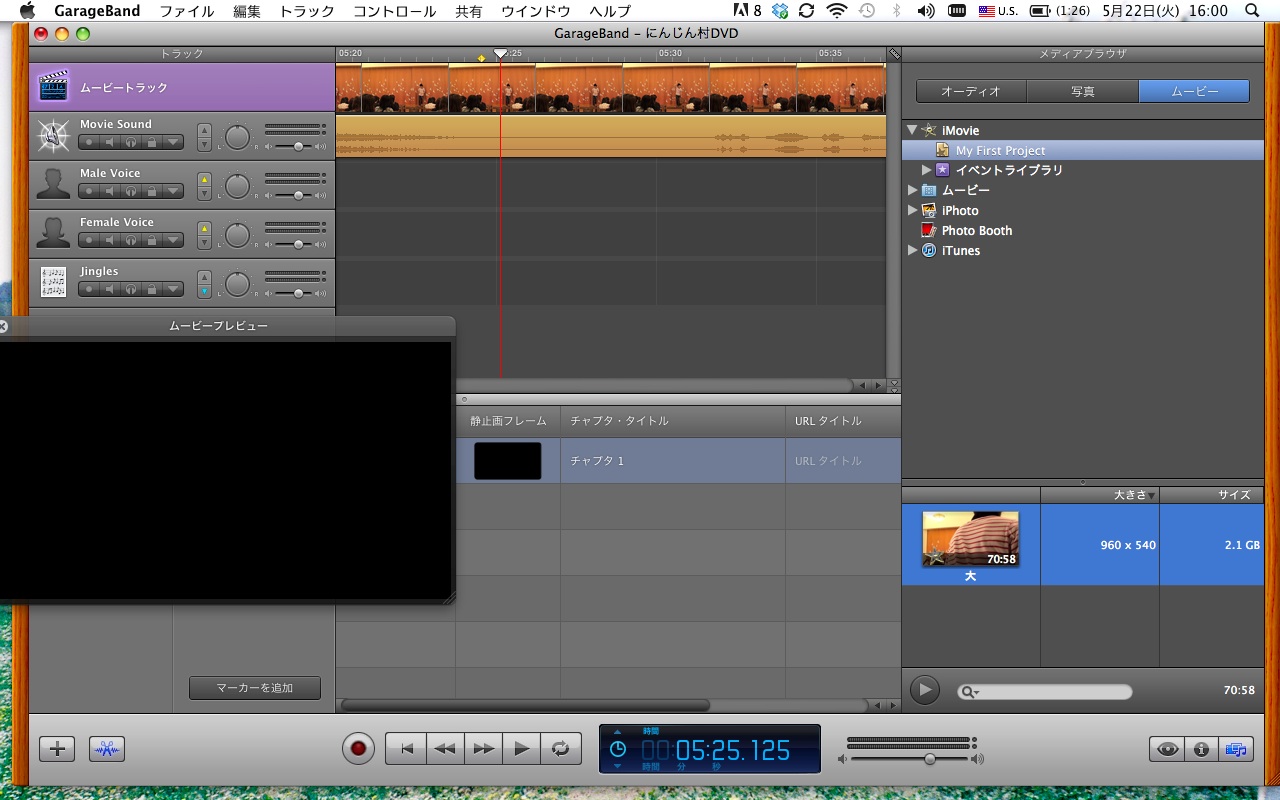Expand the iPhoto library item
The height and width of the screenshot is (800, 1280).
pyautogui.click(x=912, y=210)
